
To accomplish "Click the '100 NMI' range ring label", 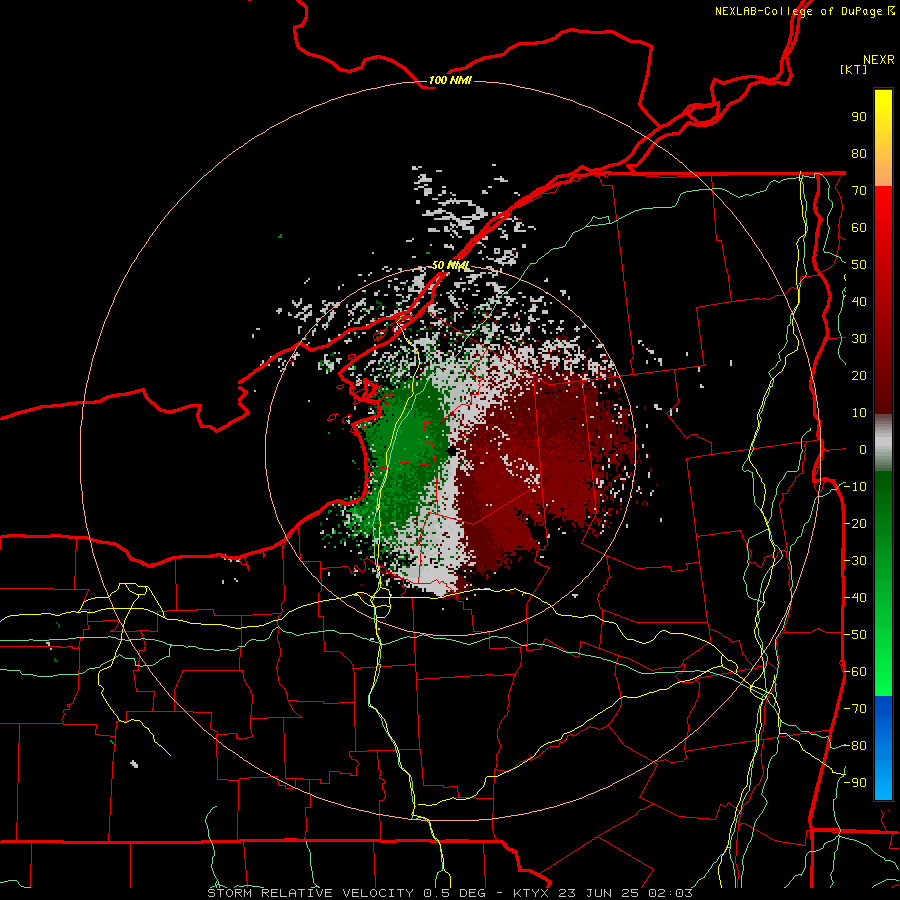I will tap(450, 80).
